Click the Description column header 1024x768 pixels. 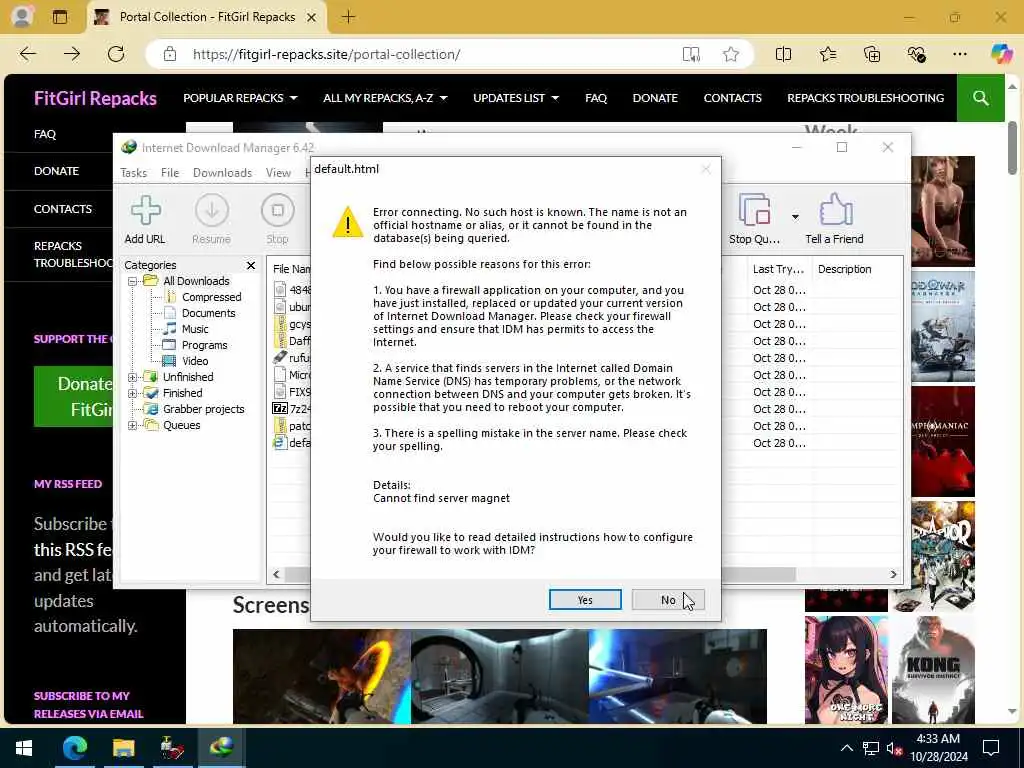pos(844,269)
